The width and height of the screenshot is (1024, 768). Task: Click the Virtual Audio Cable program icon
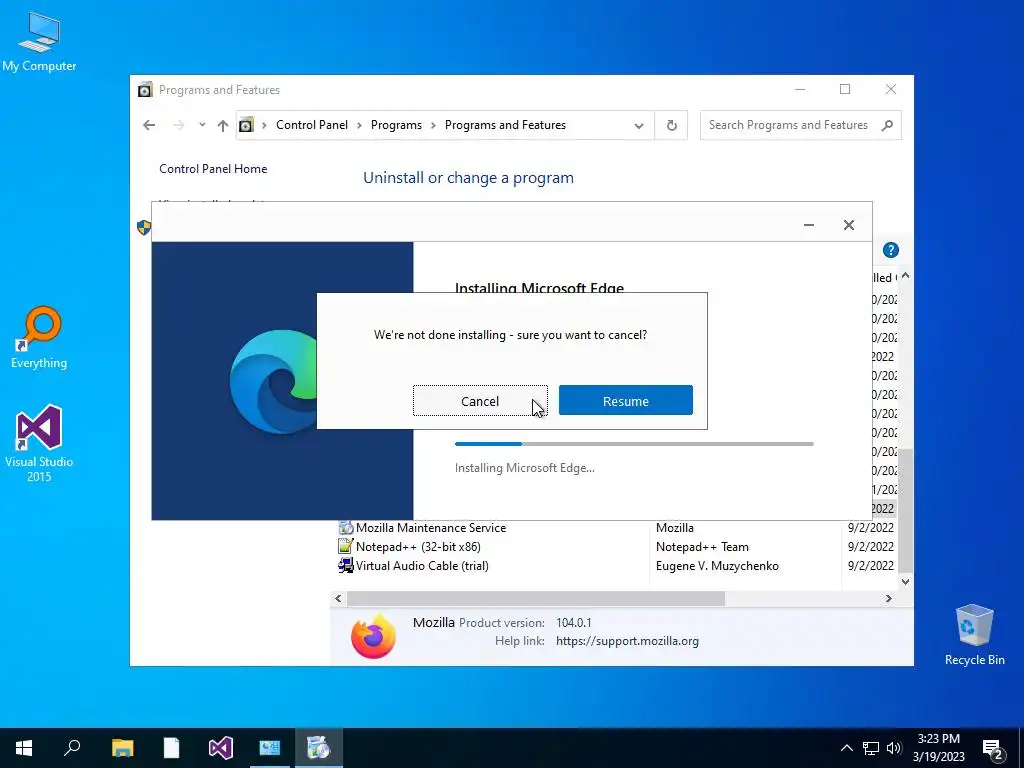point(345,565)
